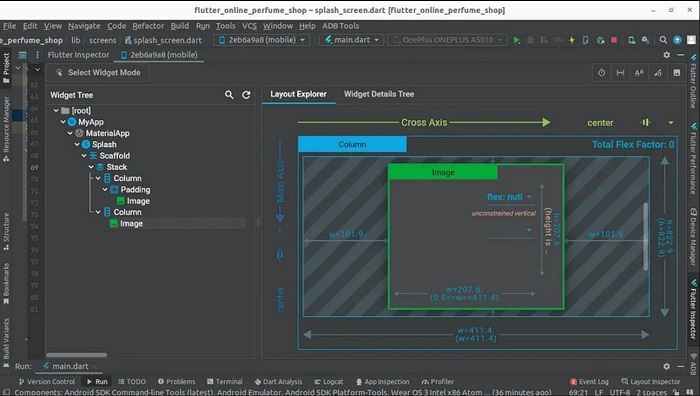Open the 2eb6a9a8 (mobile) device selector
Image resolution: width=700 pixels, height=396 pixels.
[262, 40]
